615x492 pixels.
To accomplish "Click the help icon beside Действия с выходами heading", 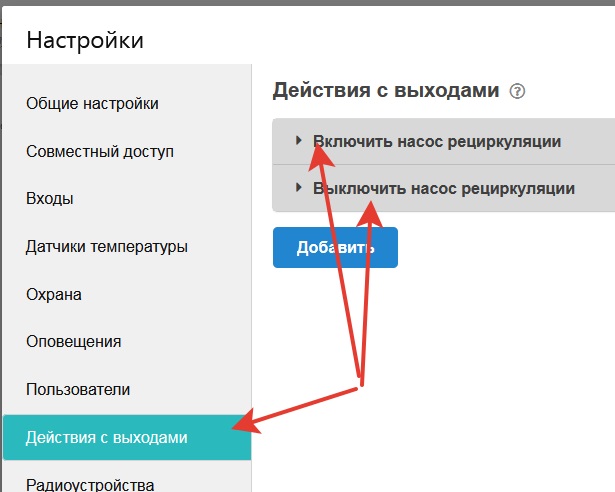I will pos(517,92).
